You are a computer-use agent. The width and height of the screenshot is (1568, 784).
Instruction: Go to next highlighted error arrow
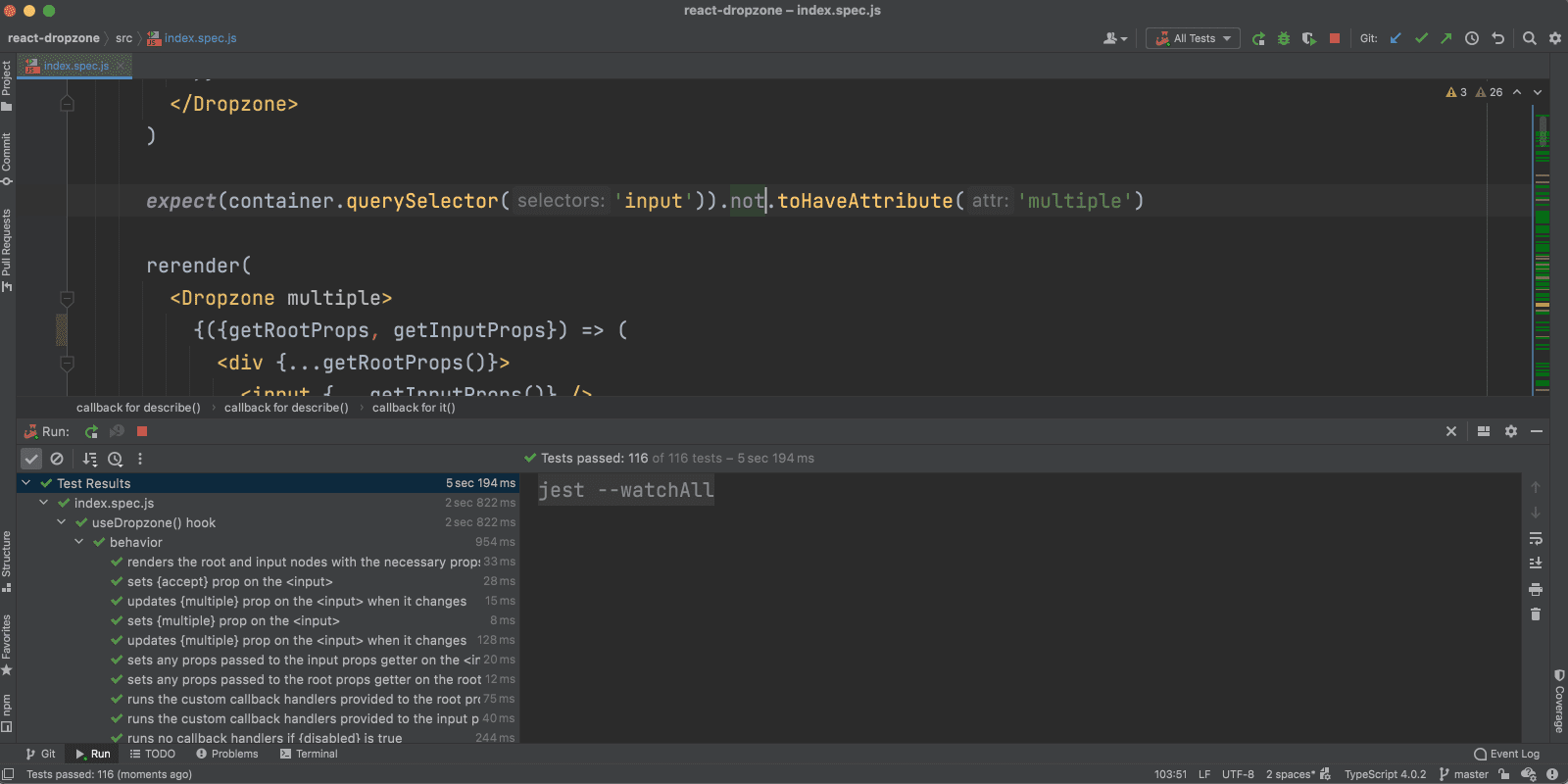1538,92
